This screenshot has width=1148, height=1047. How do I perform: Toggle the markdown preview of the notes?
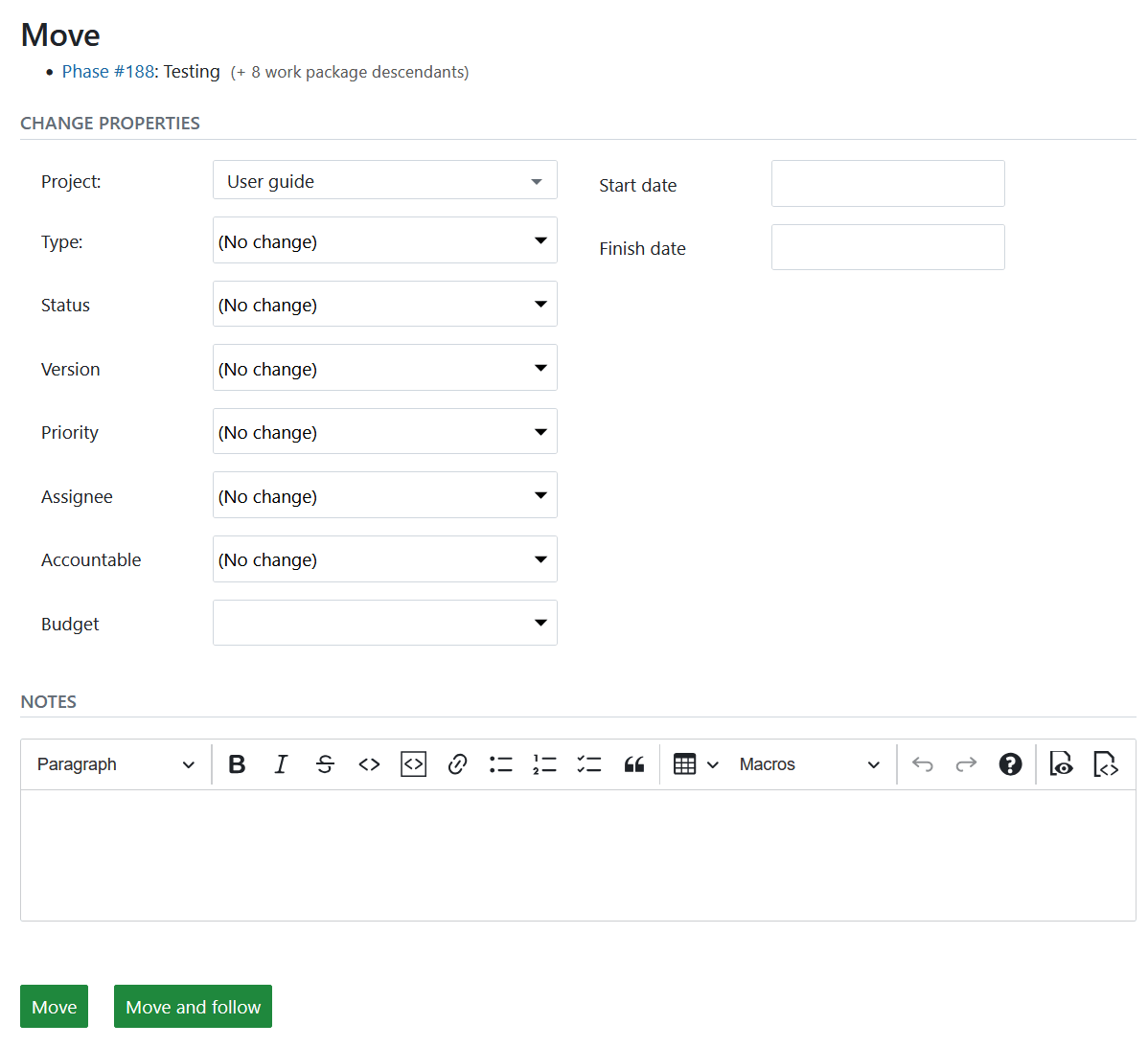click(x=1061, y=763)
